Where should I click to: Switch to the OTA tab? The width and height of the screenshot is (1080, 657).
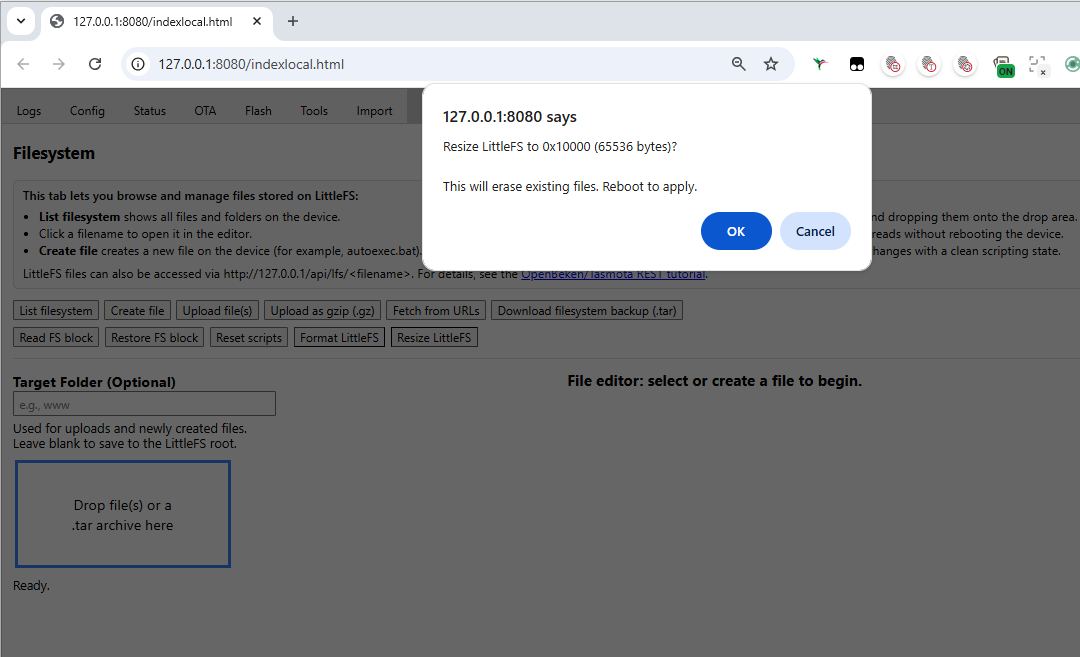pyautogui.click(x=205, y=111)
